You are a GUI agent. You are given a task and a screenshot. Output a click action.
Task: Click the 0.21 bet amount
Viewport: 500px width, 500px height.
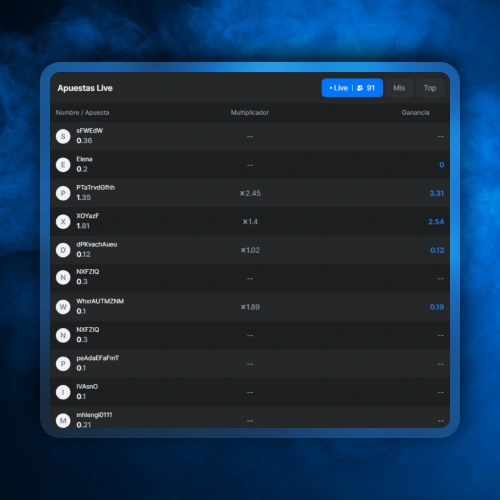point(84,425)
